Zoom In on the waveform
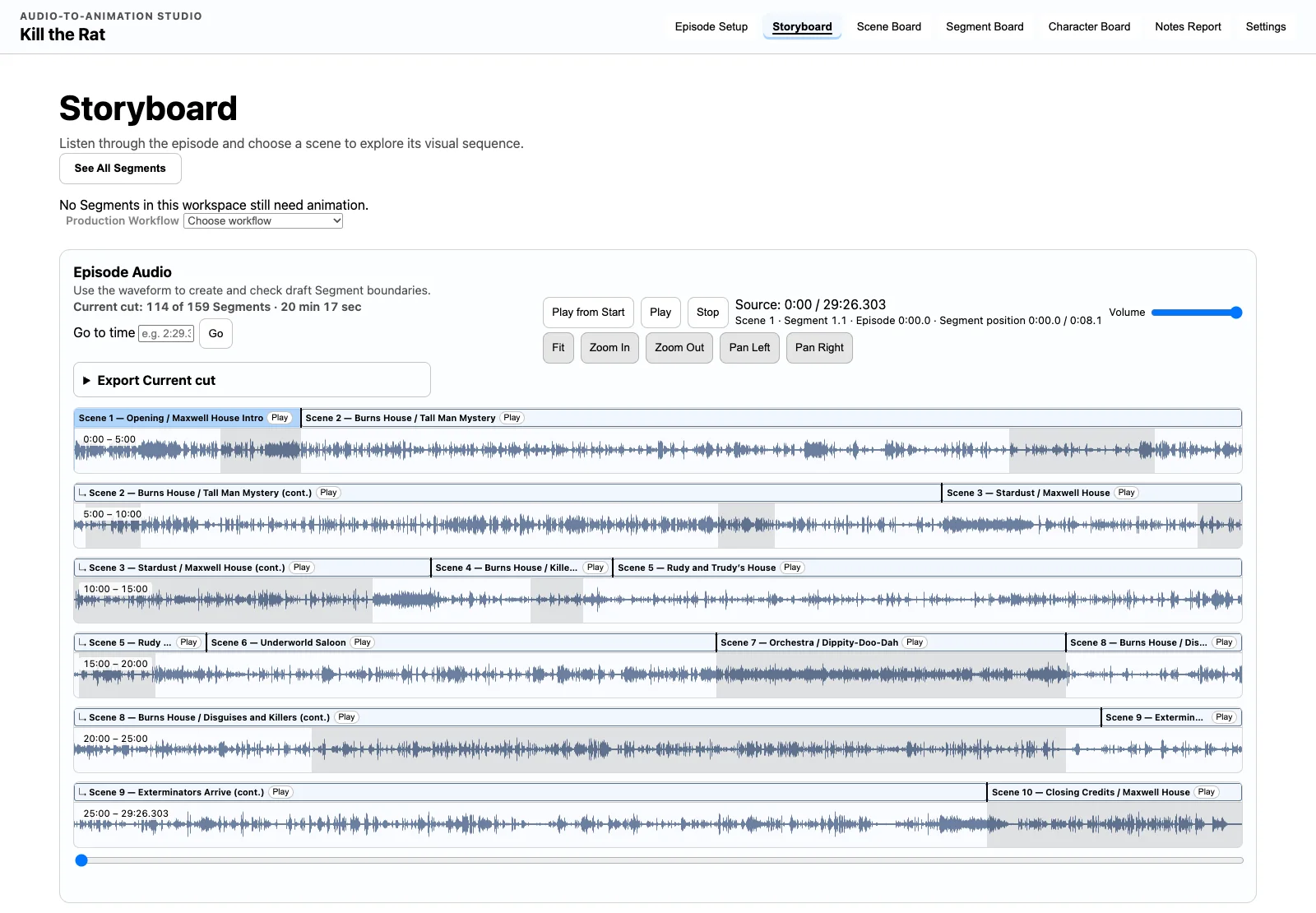 tap(609, 348)
